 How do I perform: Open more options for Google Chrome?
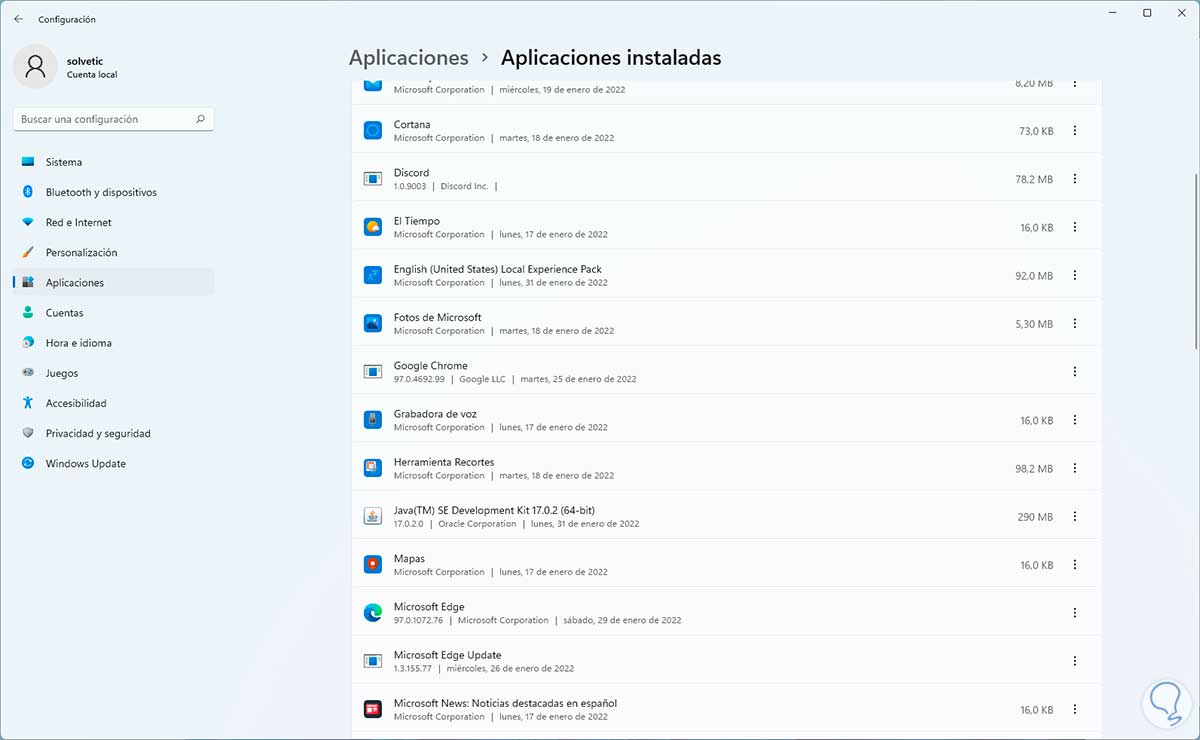point(1075,372)
